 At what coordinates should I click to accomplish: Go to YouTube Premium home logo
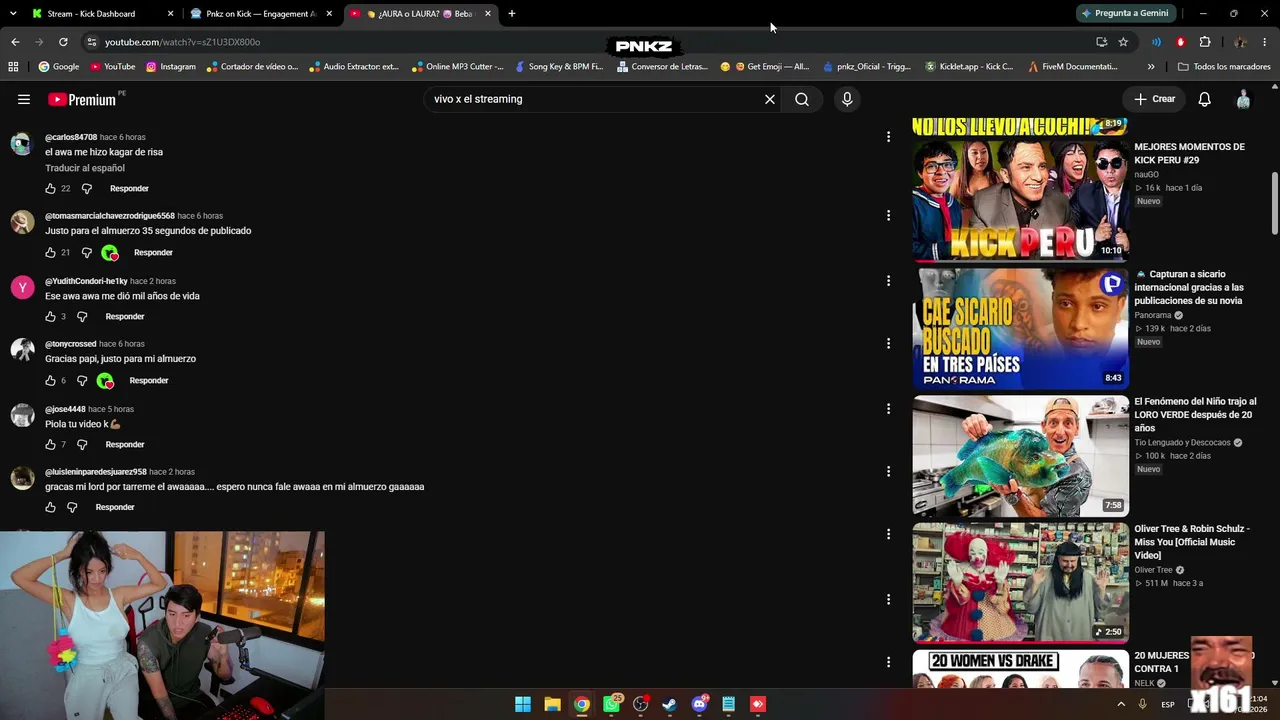[82, 99]
